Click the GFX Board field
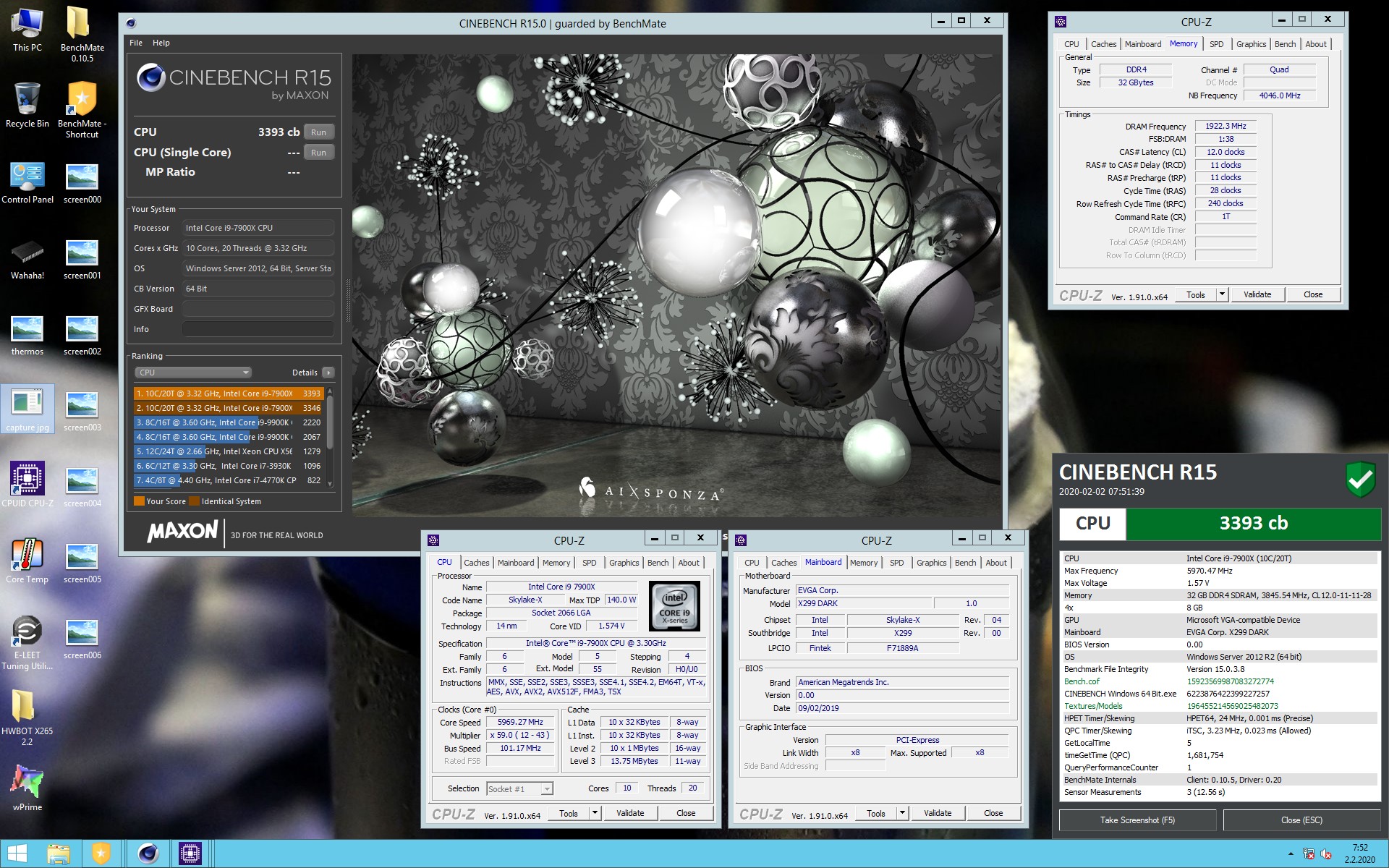 258,309
